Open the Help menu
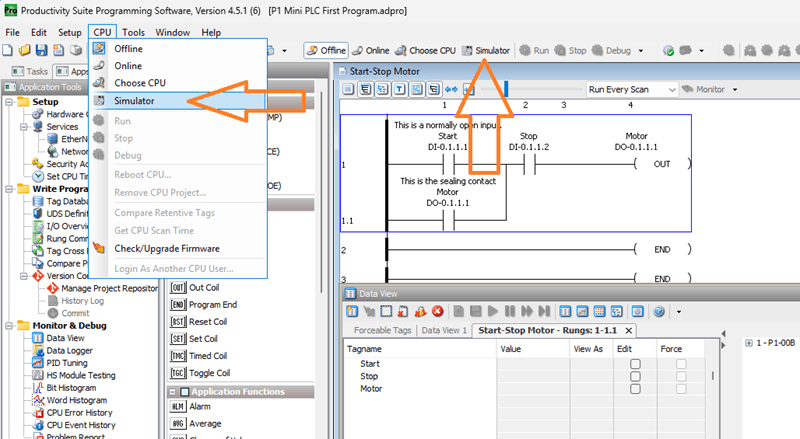 click(211, 32)
